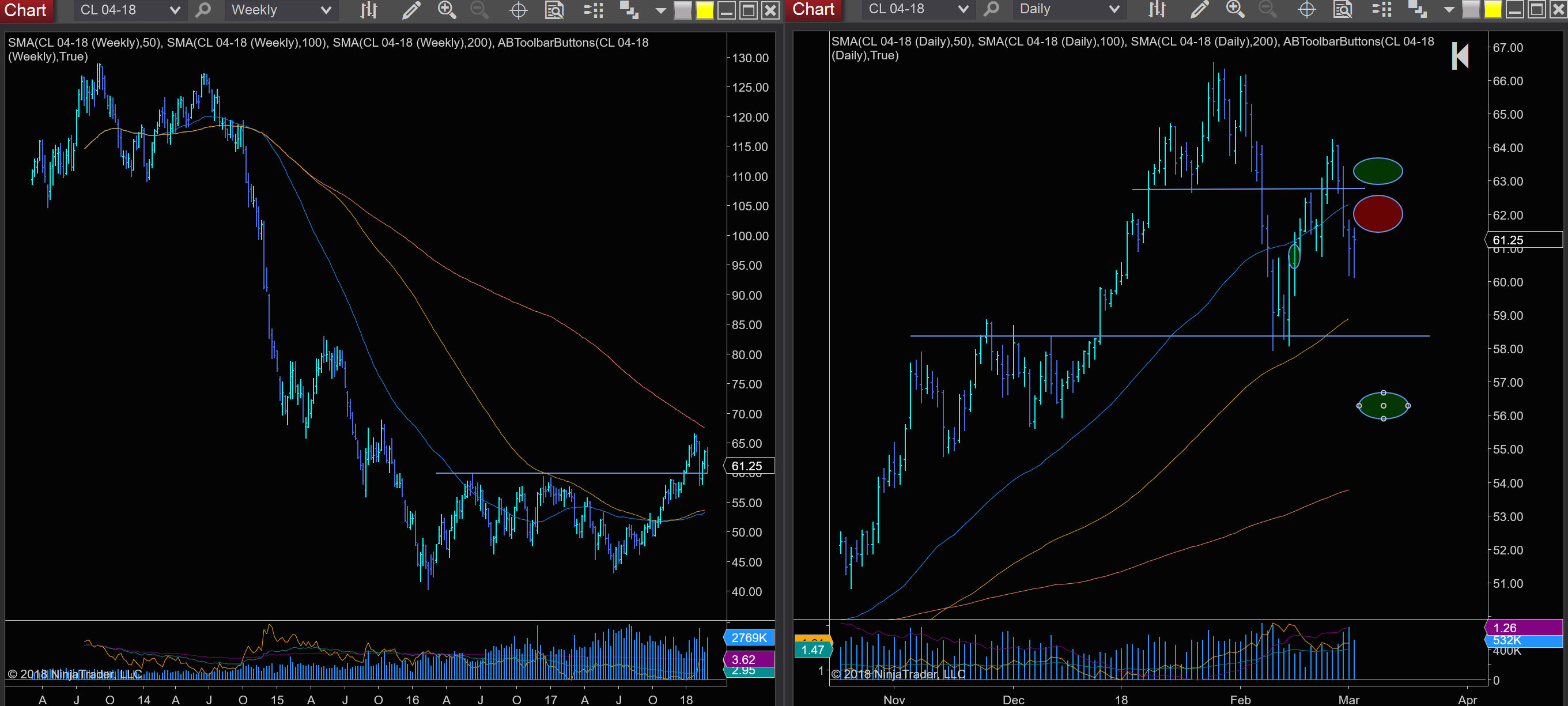
Task: Maximize the Daily chart window
Action: pyautogui.click(x=1536, y=10)
